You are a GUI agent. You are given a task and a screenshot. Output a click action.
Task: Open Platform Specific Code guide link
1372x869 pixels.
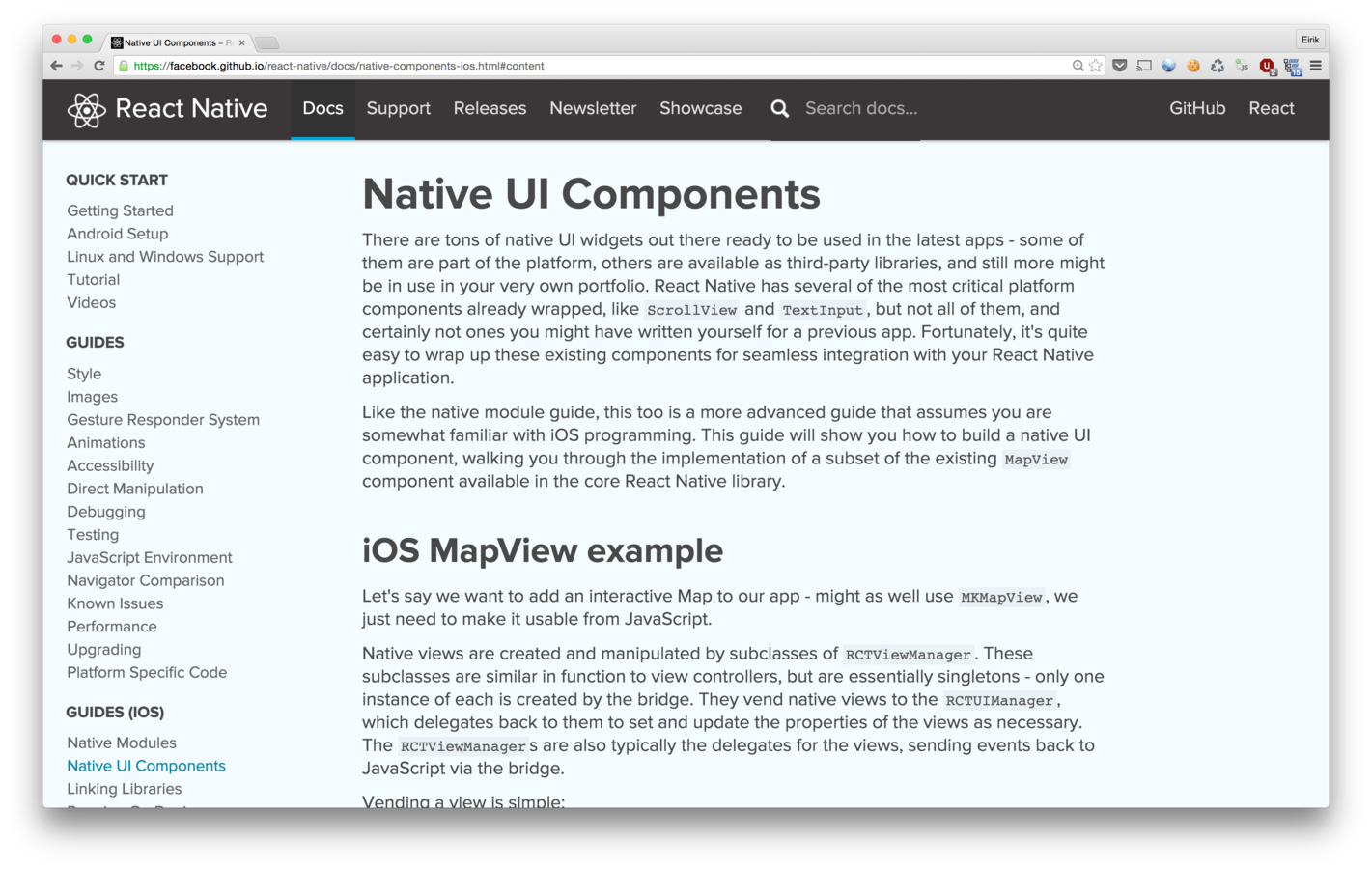(147, 673)
